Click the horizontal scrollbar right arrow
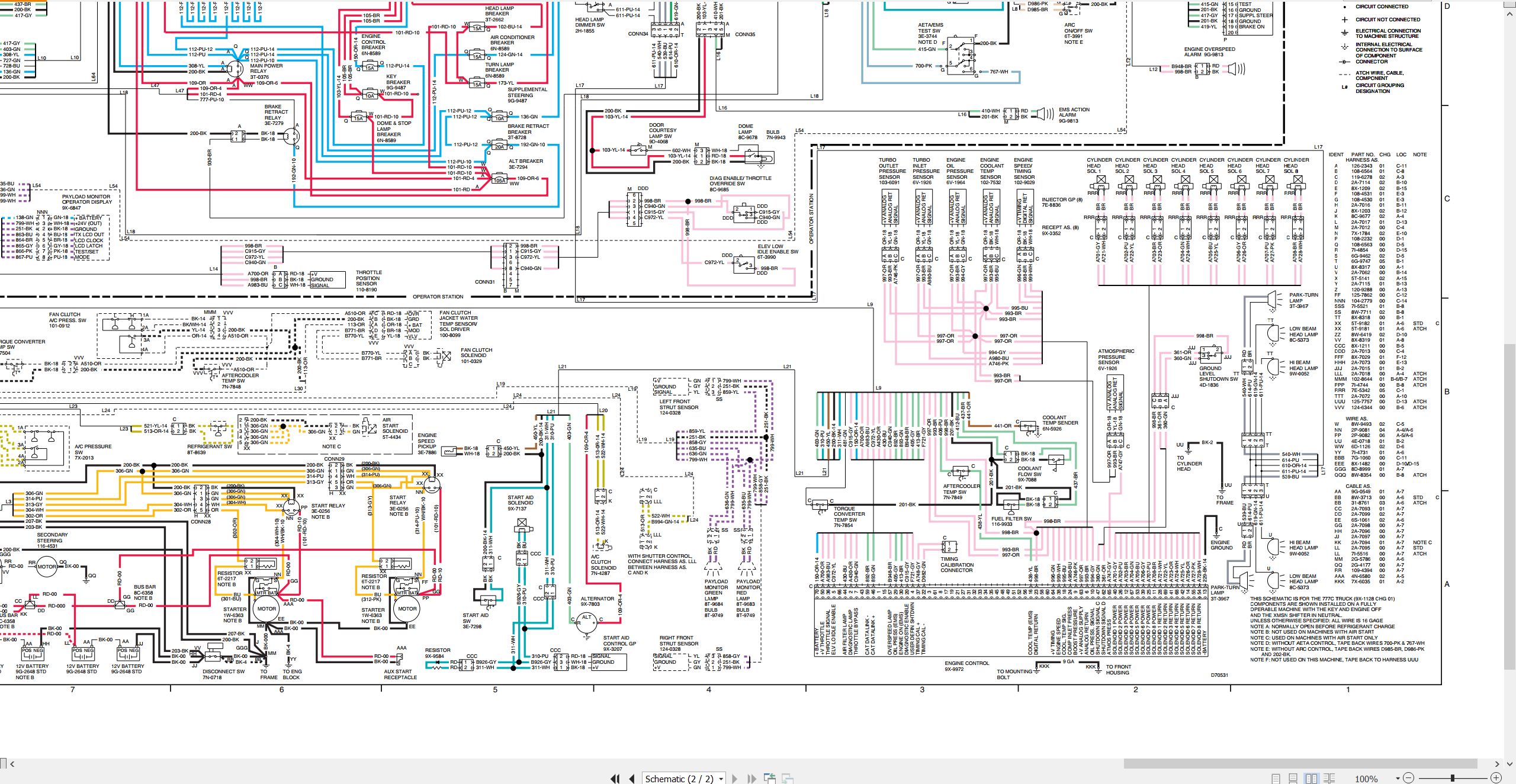The width and height of the screenshot is (1516, 784). [x=1496, y=764]
